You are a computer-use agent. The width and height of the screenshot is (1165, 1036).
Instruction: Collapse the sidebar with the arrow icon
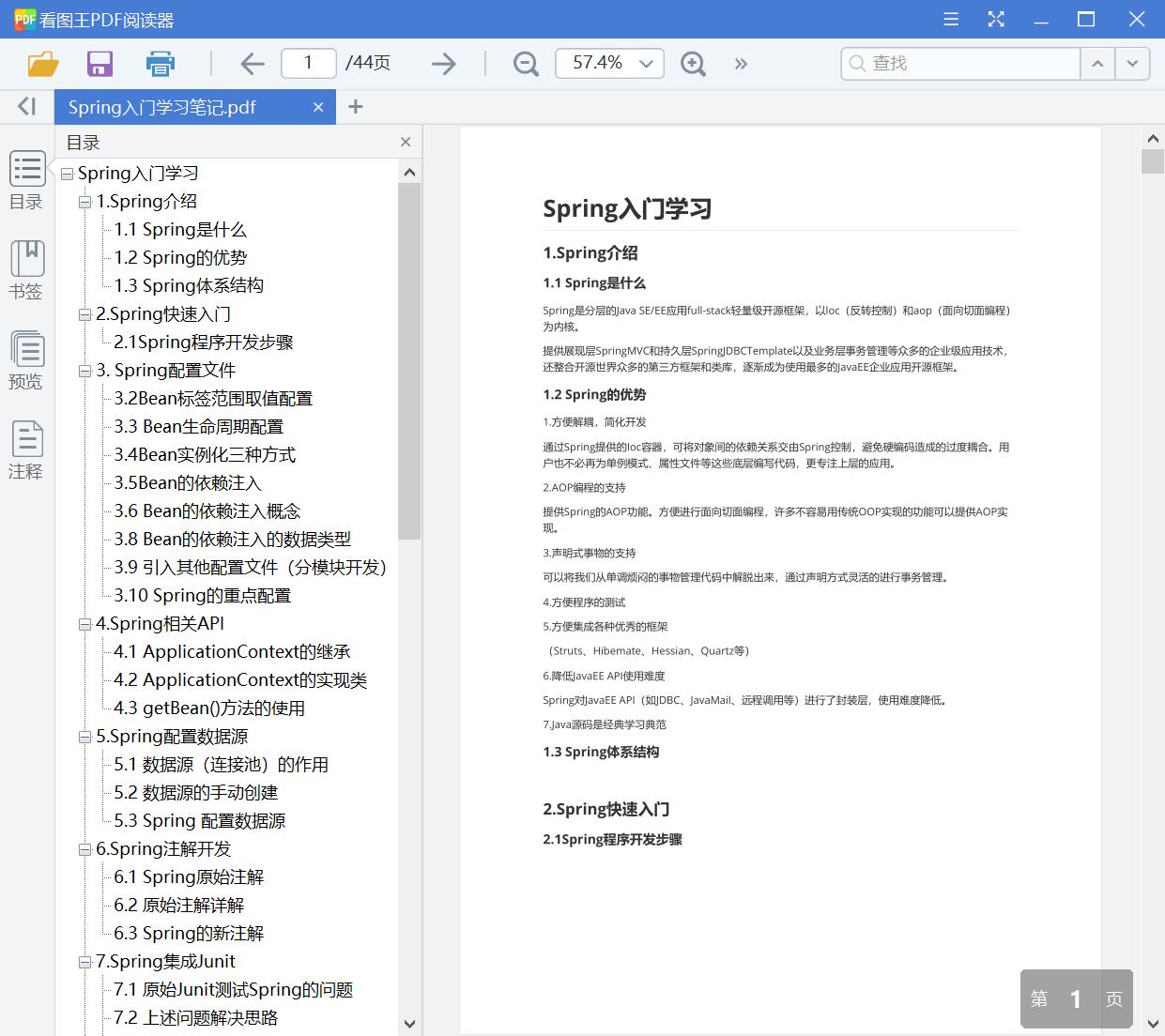pyautogui.click(x=26, y=107)
